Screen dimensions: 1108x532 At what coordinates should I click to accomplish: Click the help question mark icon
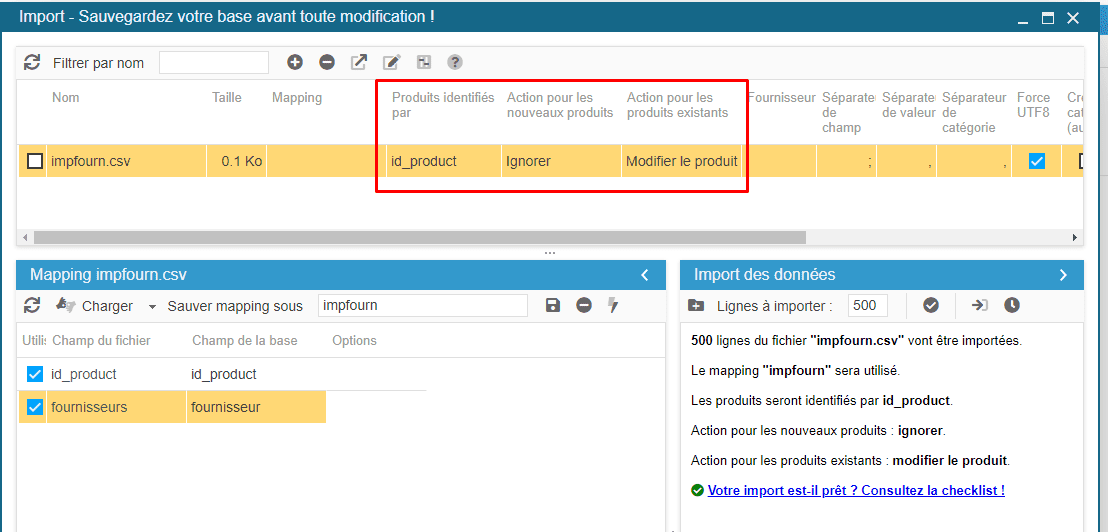pos(455,62)
